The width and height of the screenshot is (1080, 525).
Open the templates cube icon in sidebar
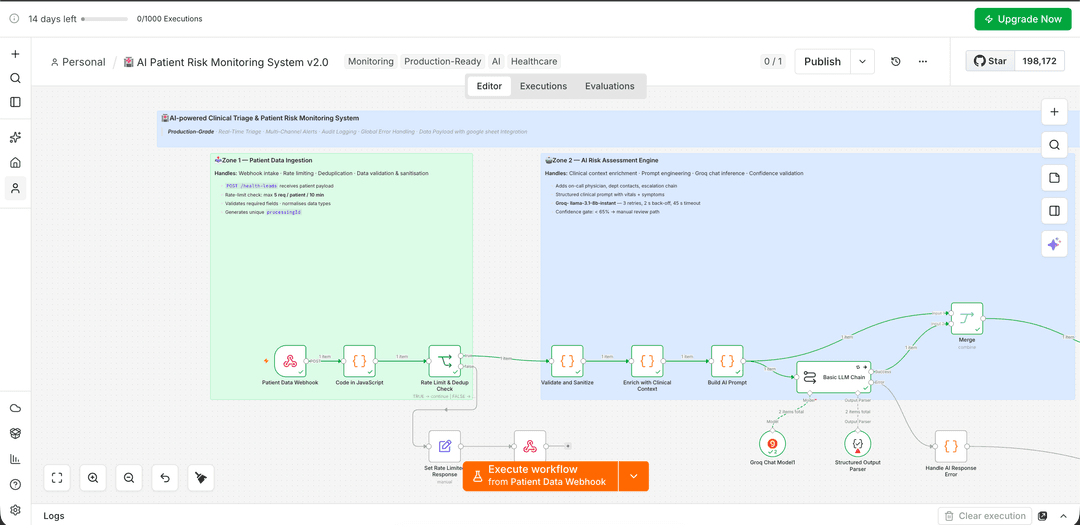point(15,433)
